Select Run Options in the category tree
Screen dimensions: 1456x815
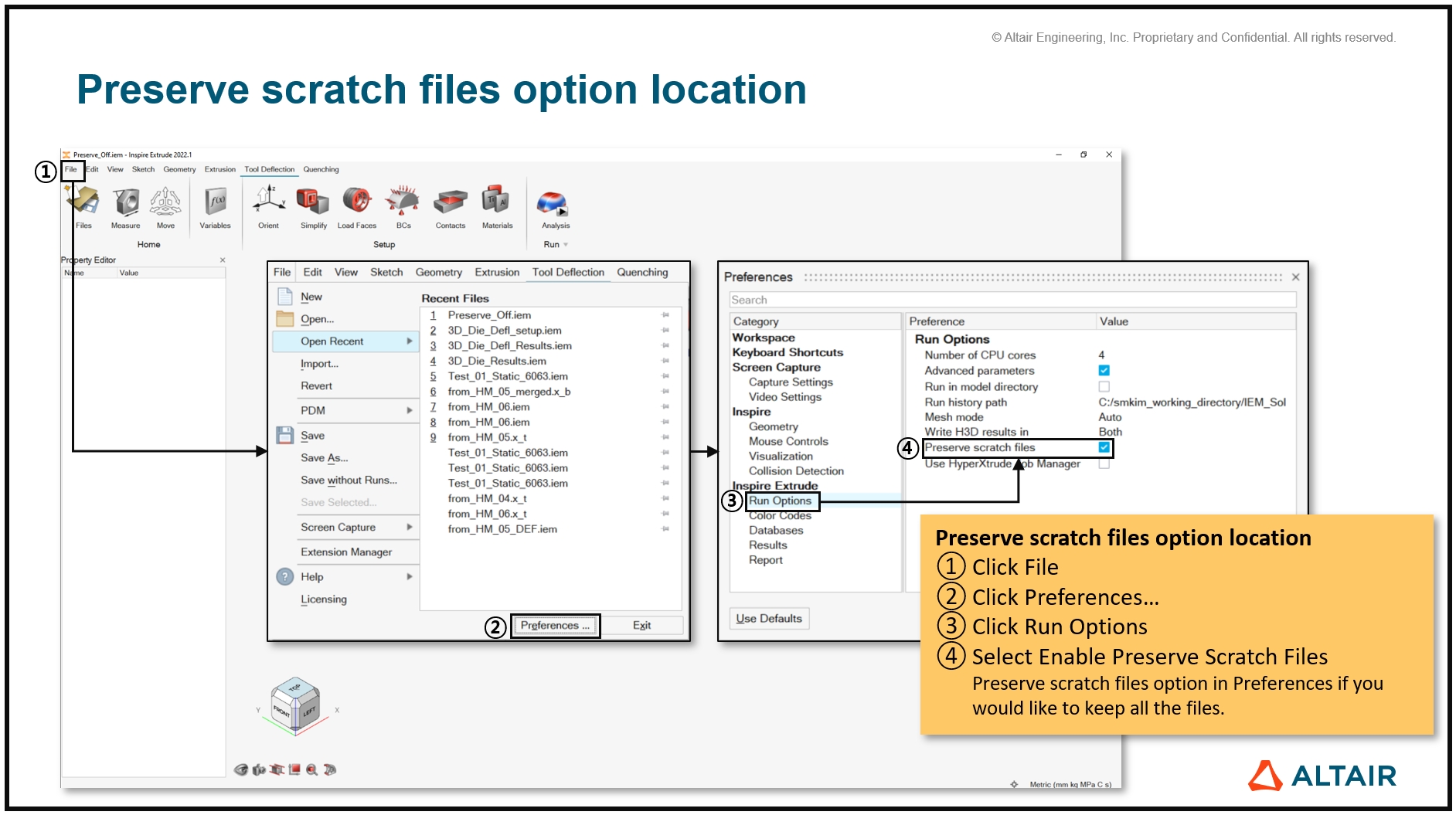point(780,501)
